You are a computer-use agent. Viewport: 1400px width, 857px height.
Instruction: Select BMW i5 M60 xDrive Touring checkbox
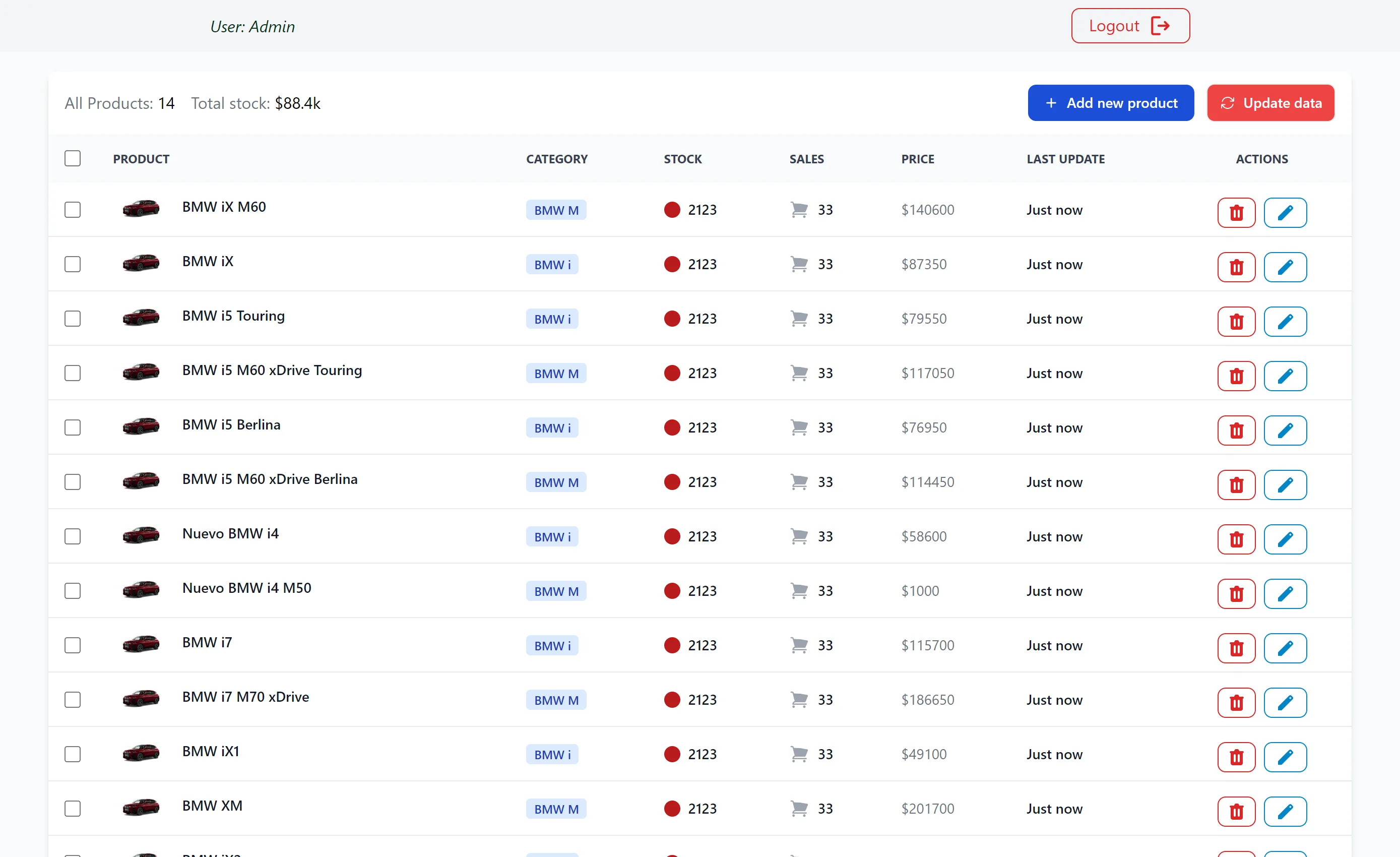(73, 374)
